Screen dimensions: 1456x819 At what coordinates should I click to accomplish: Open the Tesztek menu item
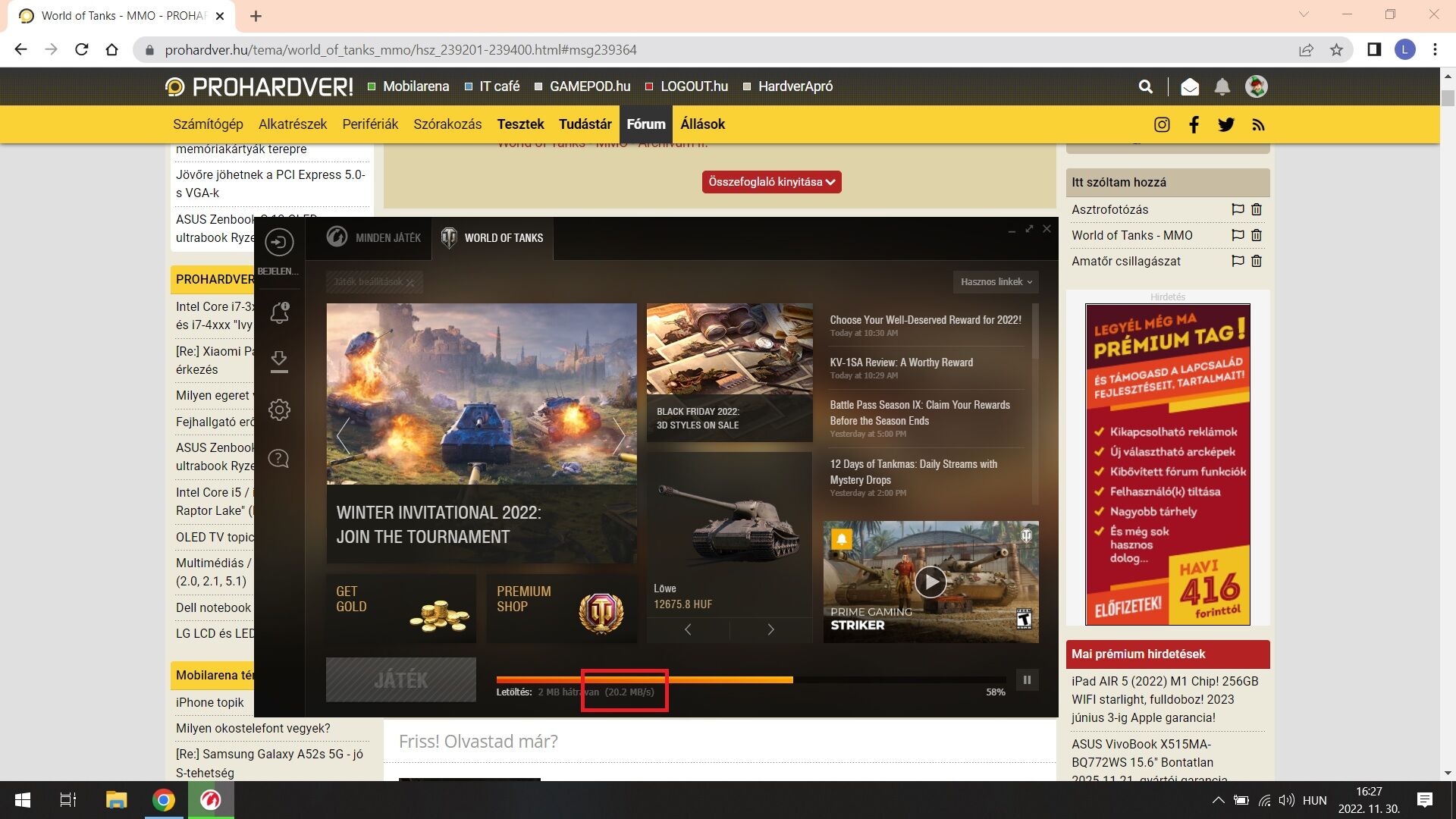pyautogui.click(x=520, y=124)
